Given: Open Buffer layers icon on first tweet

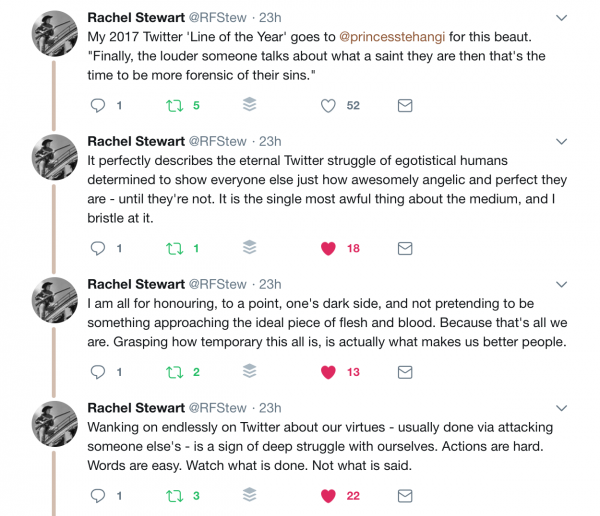Looking at the screenshot, I should (250, 105).
